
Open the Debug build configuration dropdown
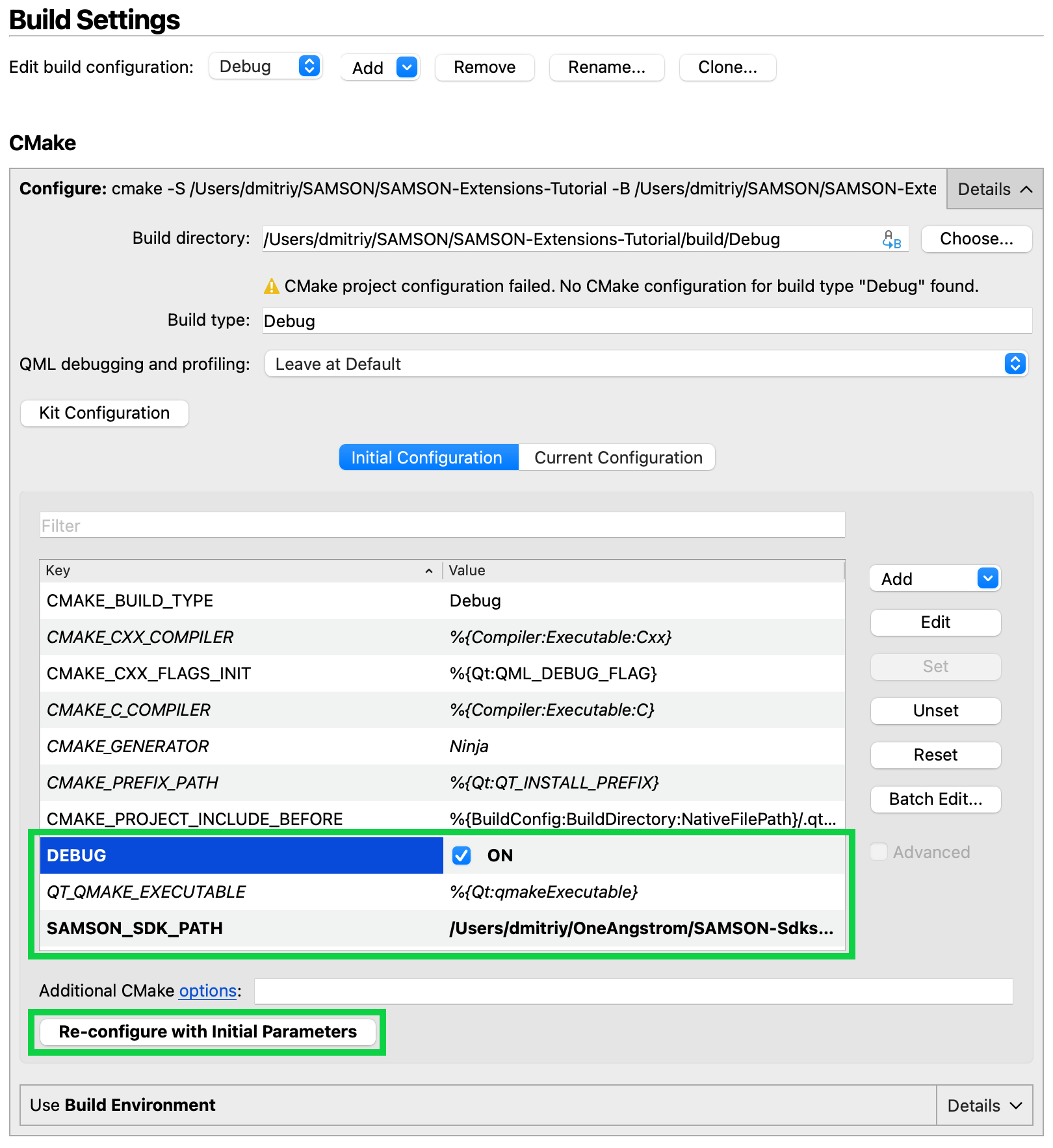[266, 66]
